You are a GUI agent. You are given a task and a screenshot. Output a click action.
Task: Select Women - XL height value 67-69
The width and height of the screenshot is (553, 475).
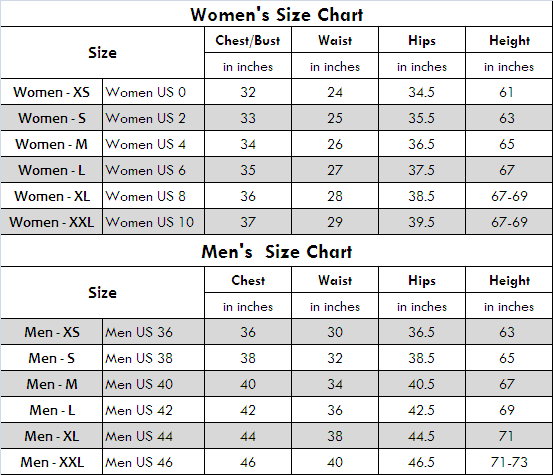[x=509, y=196]
